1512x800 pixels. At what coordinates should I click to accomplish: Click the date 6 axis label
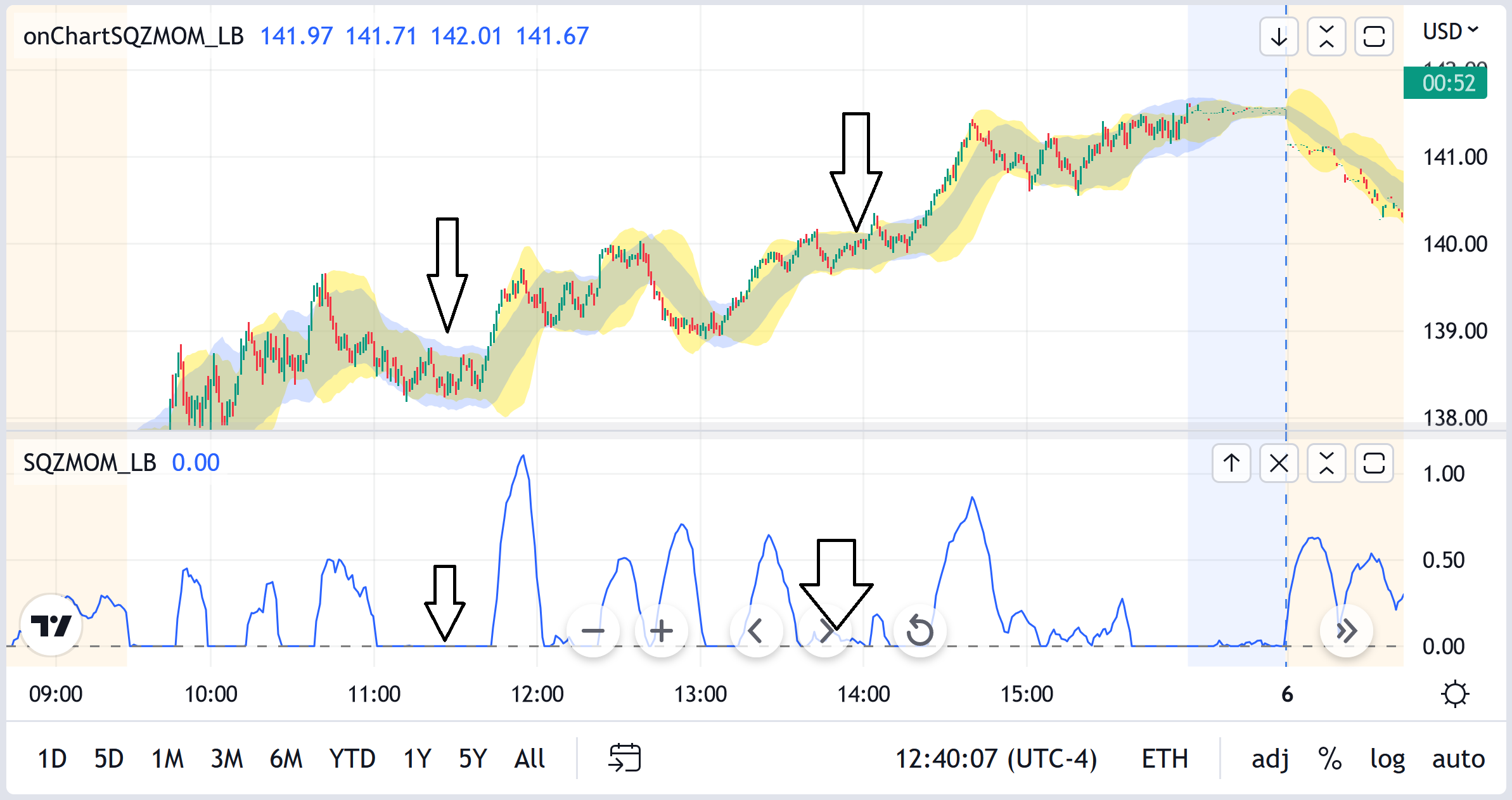[x=1286, y=694]
